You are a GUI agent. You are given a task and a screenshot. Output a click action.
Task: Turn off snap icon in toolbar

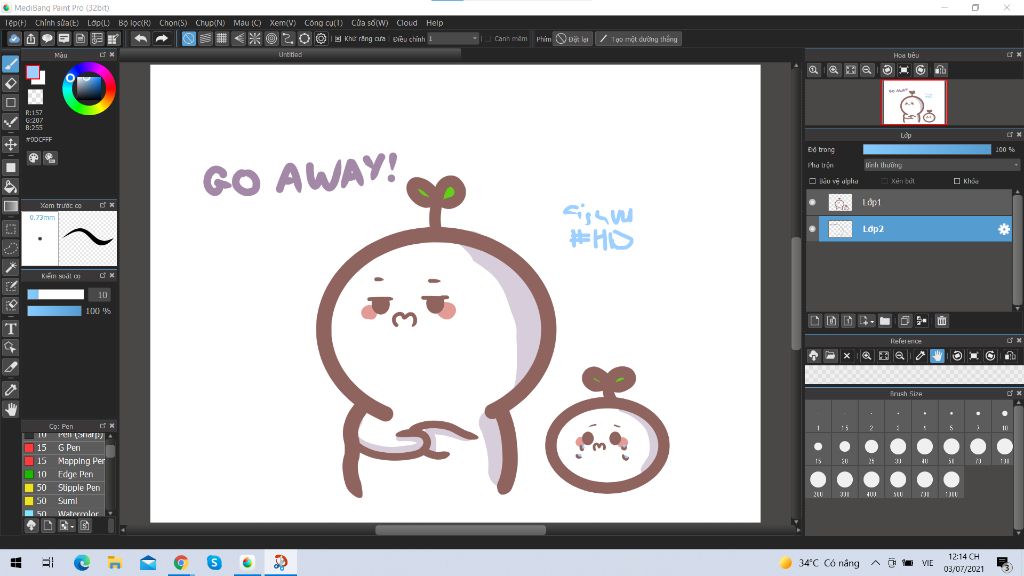pyautogui.click(x=189, y=39)
